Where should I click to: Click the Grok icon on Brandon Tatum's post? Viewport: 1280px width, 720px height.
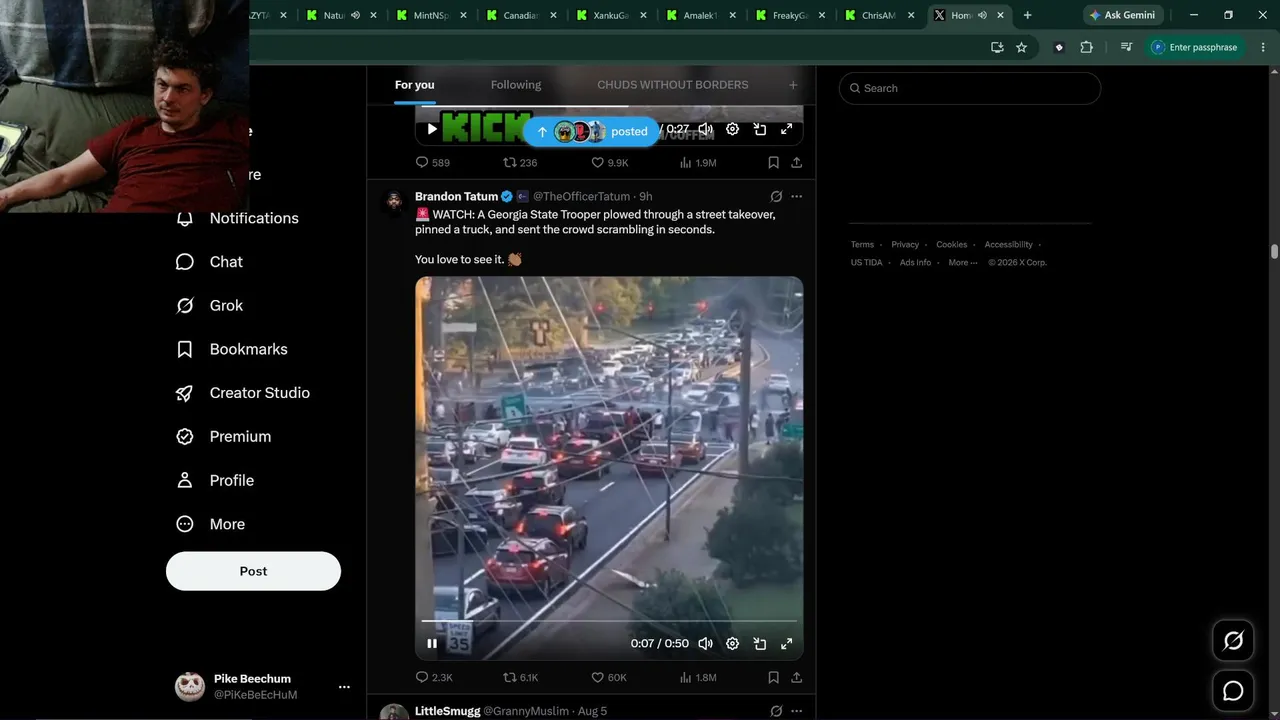(x=776, y=196)
